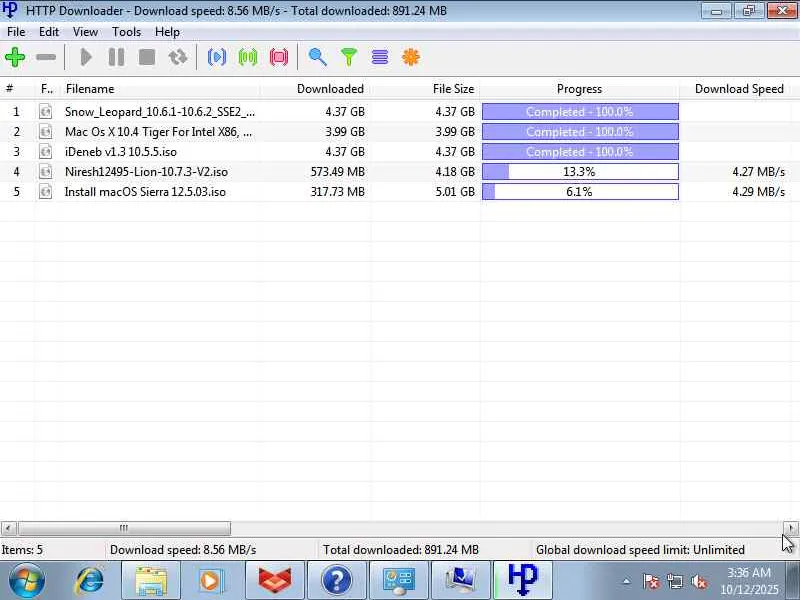Click the file icon for Niresh12495-Lion row
The image size is (800, 600).
(45, 171)
